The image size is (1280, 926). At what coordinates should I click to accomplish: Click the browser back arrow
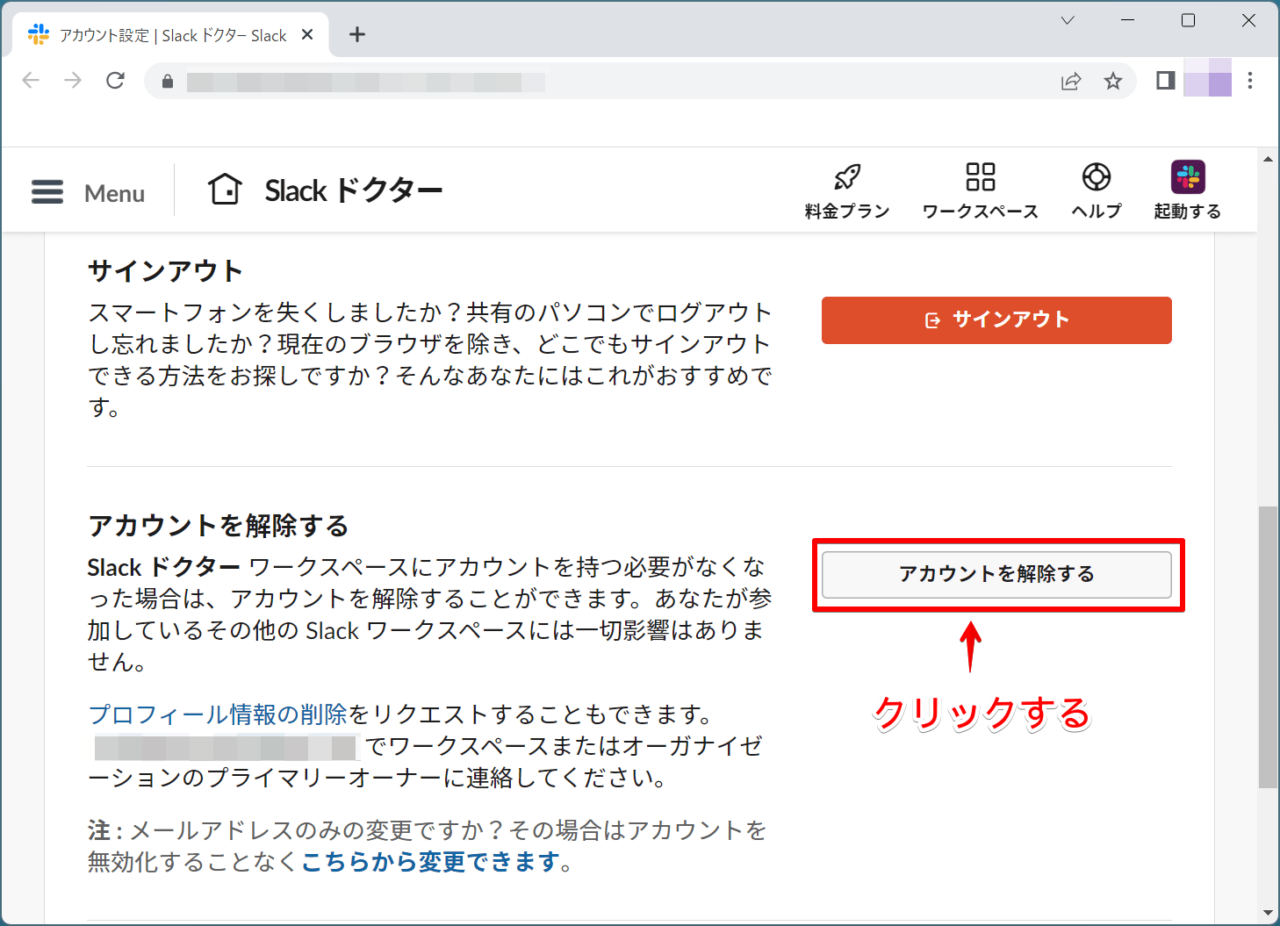(x=31, y=81)
